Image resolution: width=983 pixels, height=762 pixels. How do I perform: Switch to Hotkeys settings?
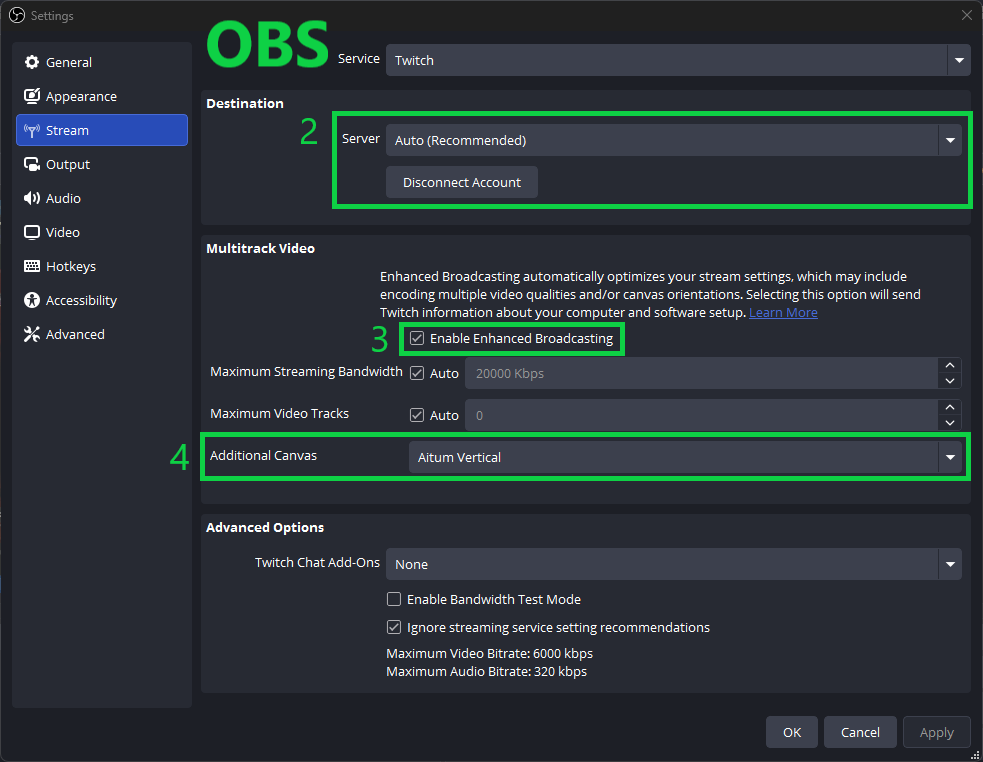(102, 266)
